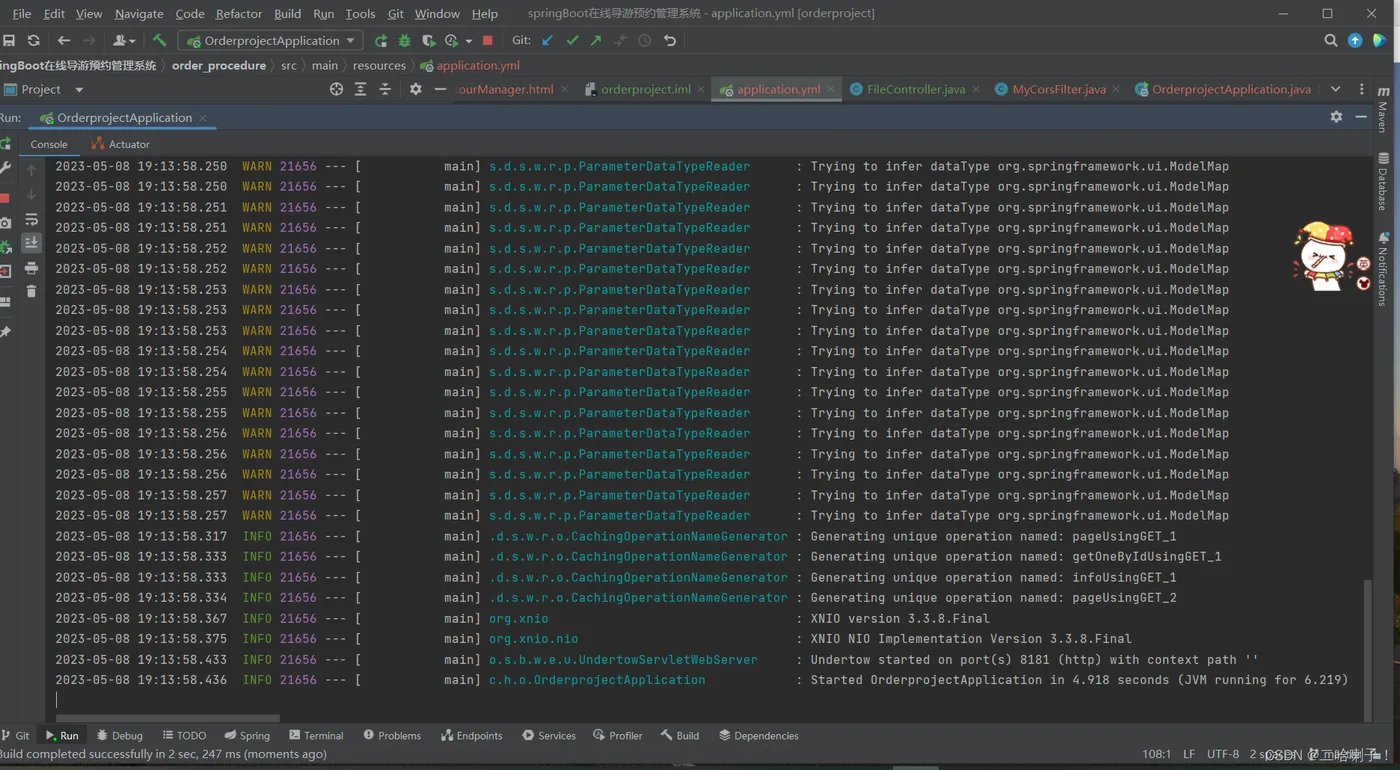1400x770 pixels.
Task: Click Git push green arrow
Action: pyautogui.click(x=596, y=41)
